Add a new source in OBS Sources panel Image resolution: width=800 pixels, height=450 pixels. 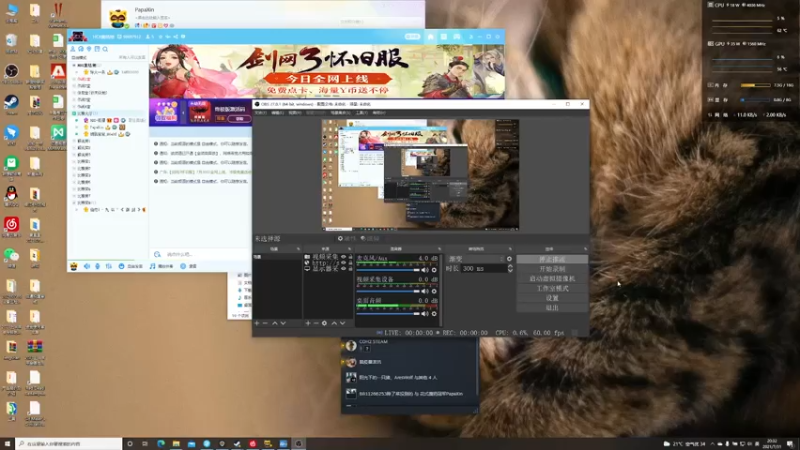(308, 323)
